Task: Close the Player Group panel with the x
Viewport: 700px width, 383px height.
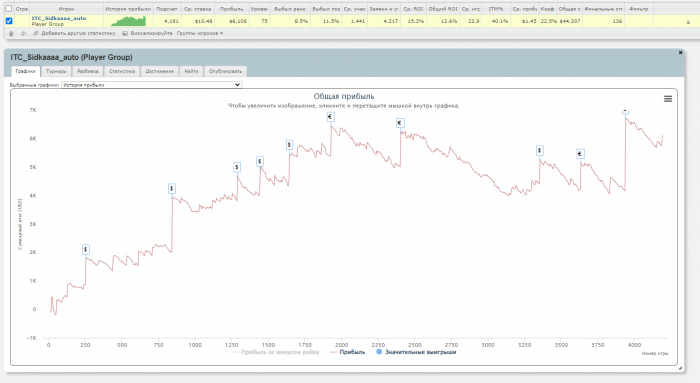Action: point(680,53)
